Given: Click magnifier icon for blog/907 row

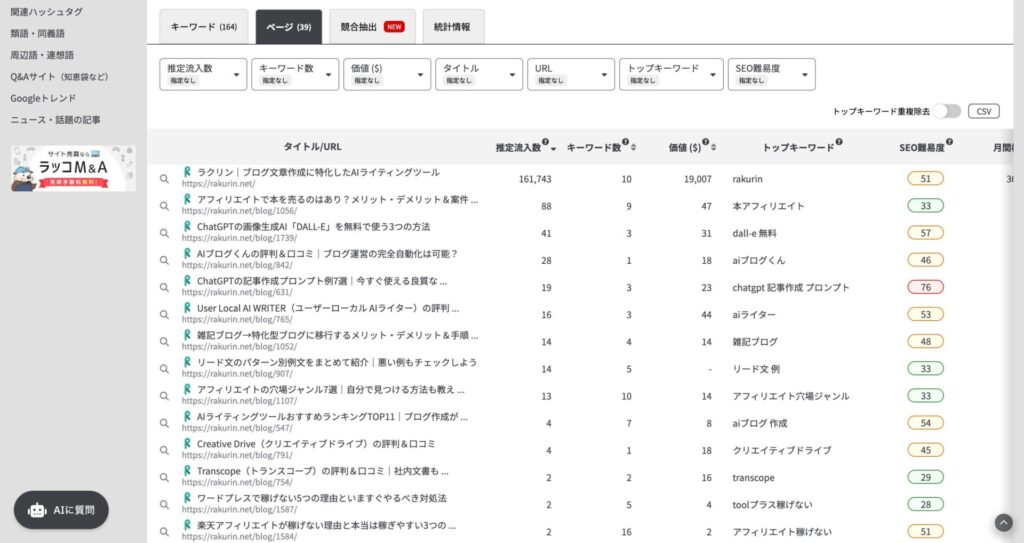Looking at the screenshot, I should tap(164, 369).
